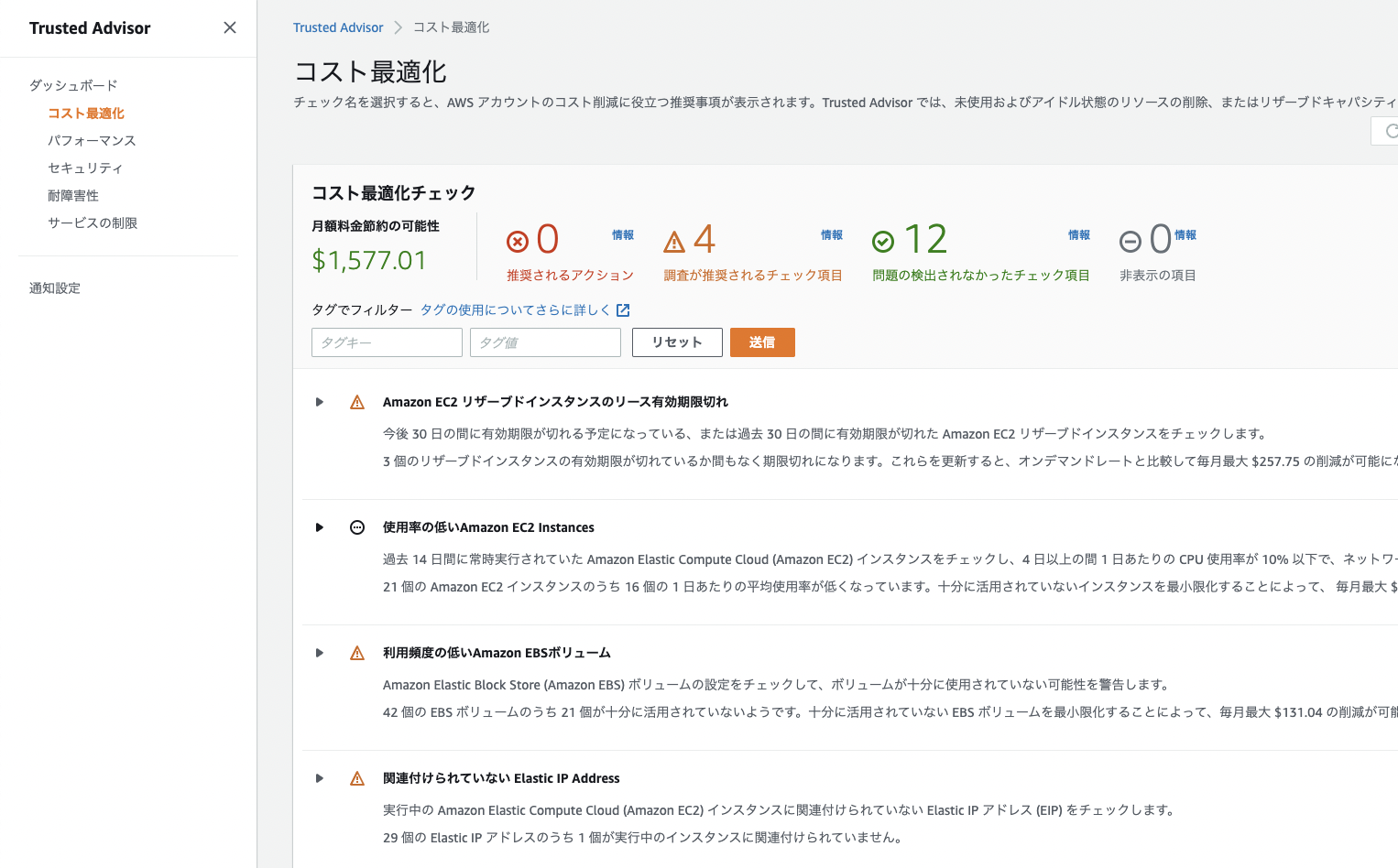Close the Trusted Advisor sidebar panel
Image resolution: width=1398 pixels, height=868 pixels.
point(230,27)
